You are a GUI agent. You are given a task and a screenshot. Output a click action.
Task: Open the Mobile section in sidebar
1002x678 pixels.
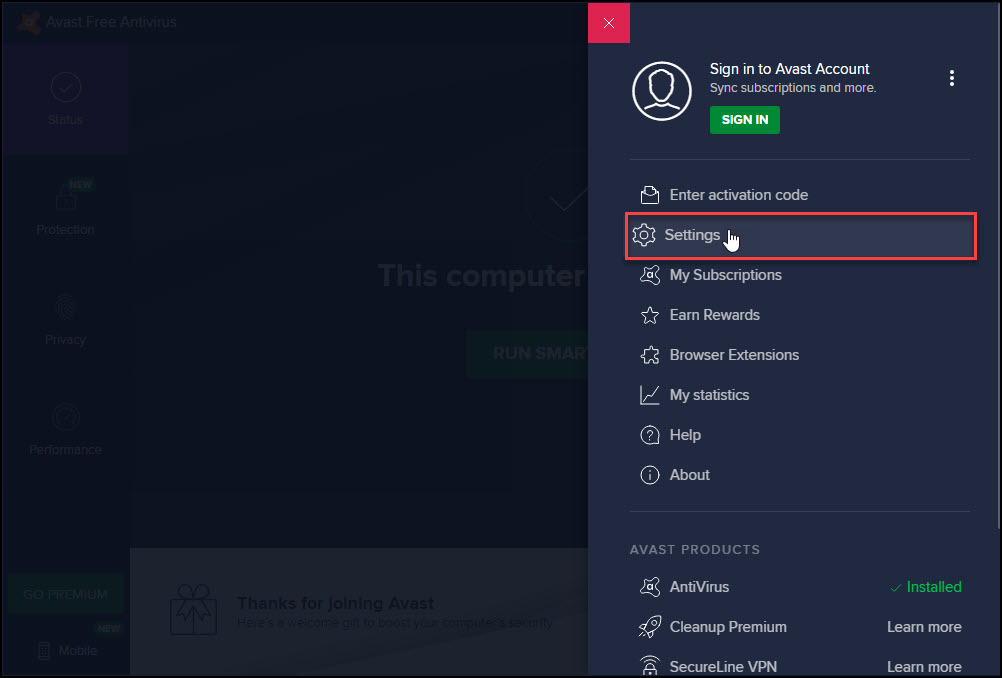[65, 650]
